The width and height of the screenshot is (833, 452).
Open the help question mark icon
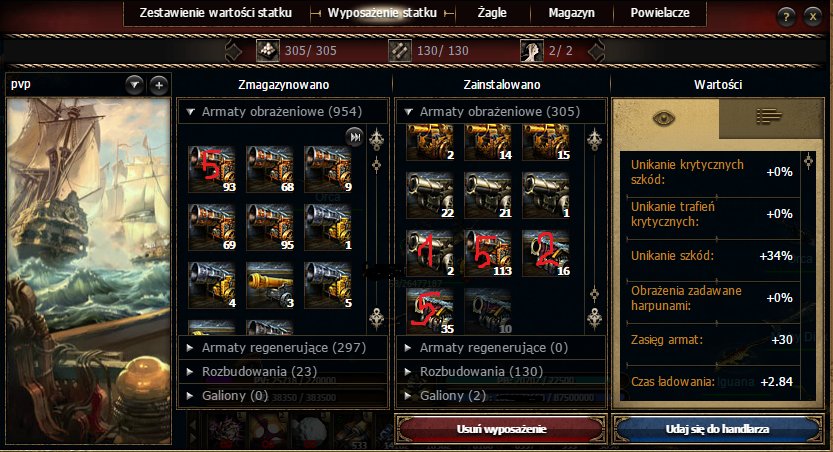[x=786, y=16]
